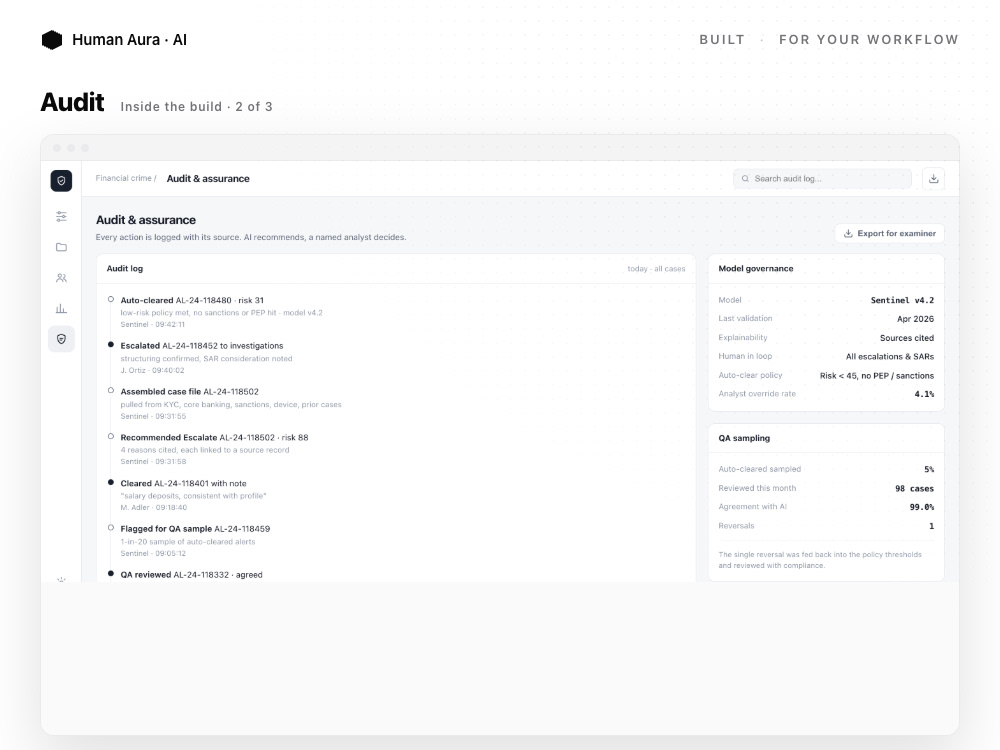Click 'FOR YOUR WORKFLOW' header text
This screenshot has height=750, width=1000.
[x=869, y=40]
